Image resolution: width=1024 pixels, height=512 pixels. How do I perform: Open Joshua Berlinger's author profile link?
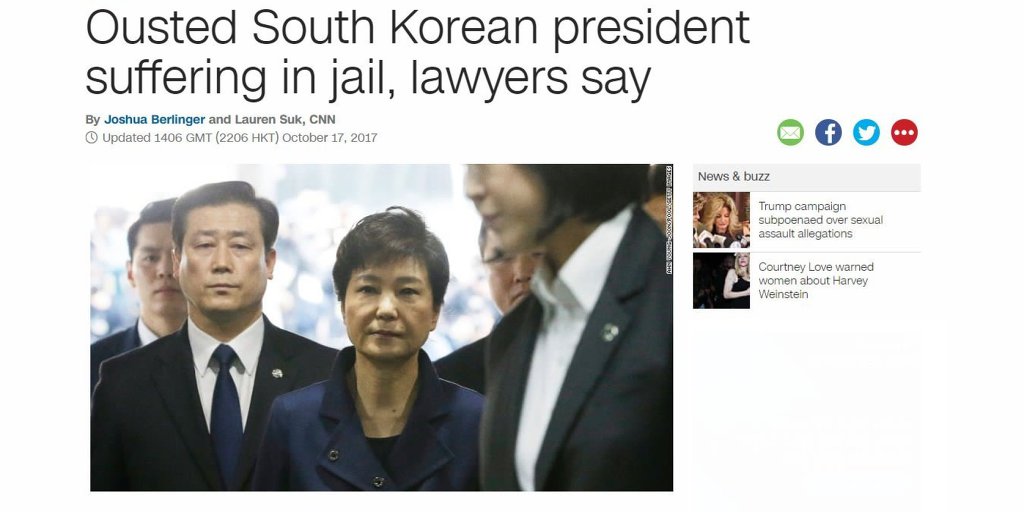tap(155, 120)
